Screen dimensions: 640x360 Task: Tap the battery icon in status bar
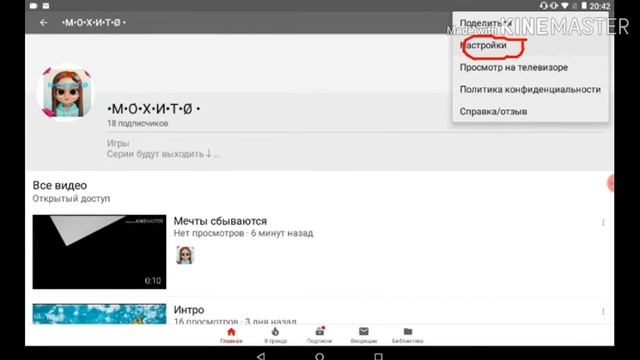pyautogui.click(x=584, y=6)
